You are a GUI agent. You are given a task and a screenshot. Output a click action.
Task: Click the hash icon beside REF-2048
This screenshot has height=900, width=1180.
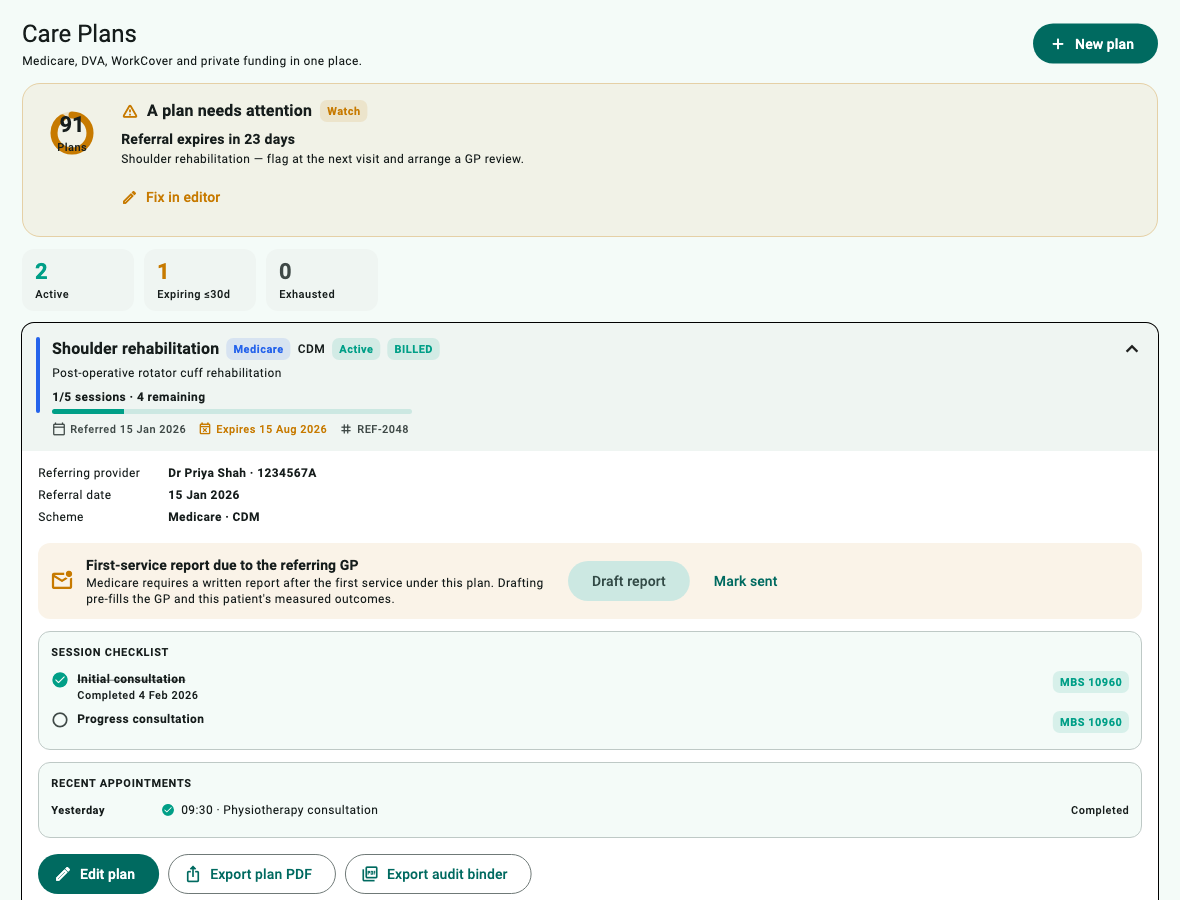click(346, 429)
